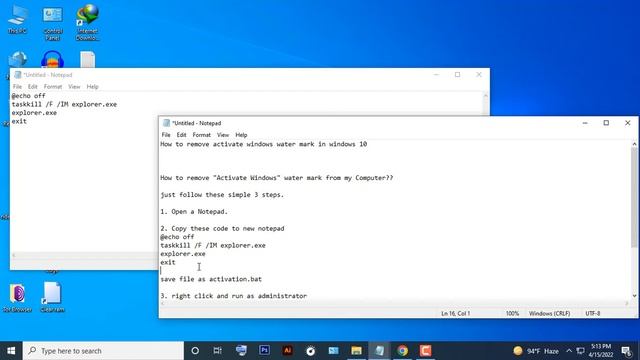Launch Photoshop from the taskbar
The height and width of the screenshot is (360, 640).
[x=264, y=350]
